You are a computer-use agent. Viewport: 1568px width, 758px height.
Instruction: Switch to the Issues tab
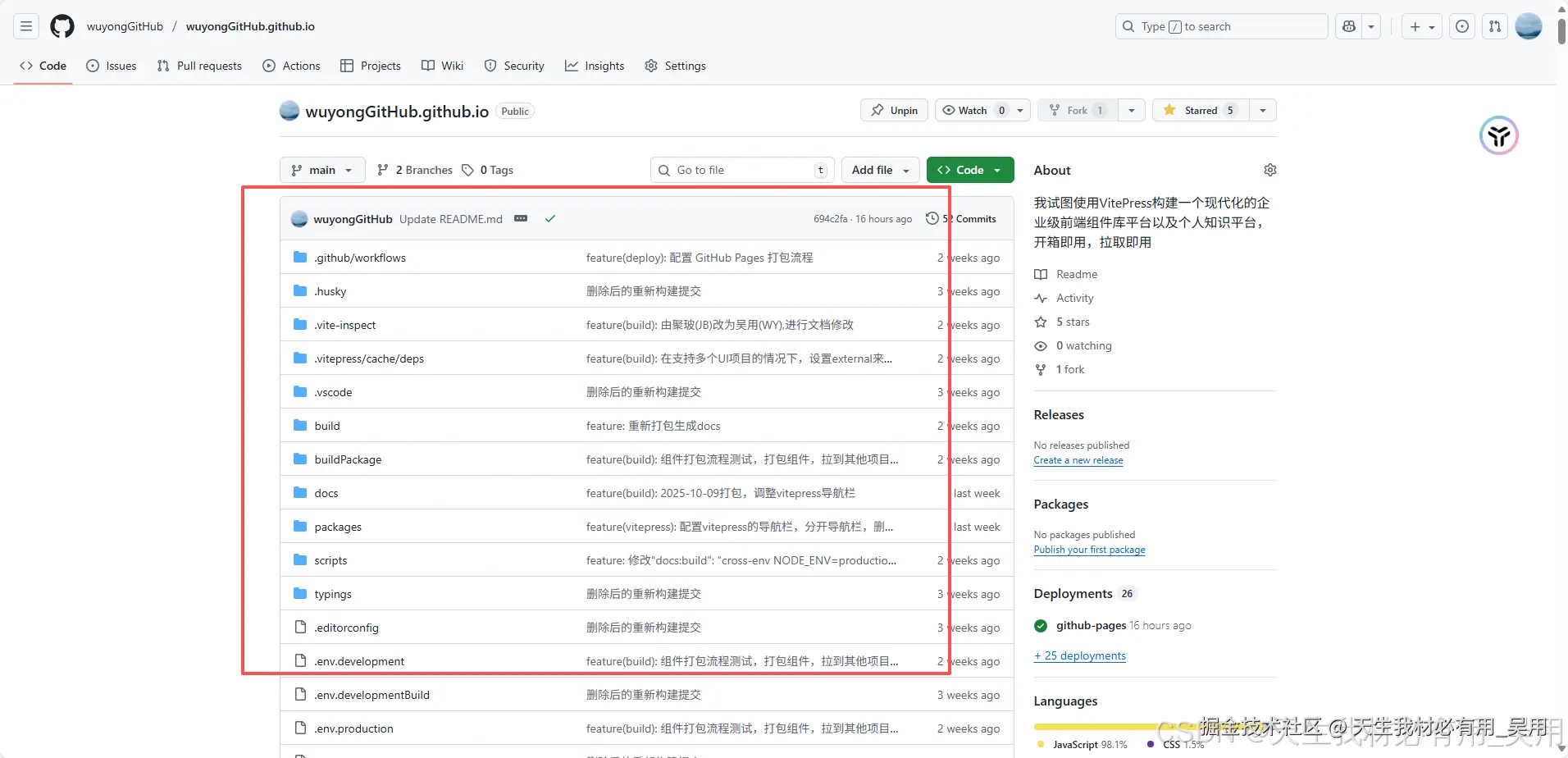click(112, 66)
